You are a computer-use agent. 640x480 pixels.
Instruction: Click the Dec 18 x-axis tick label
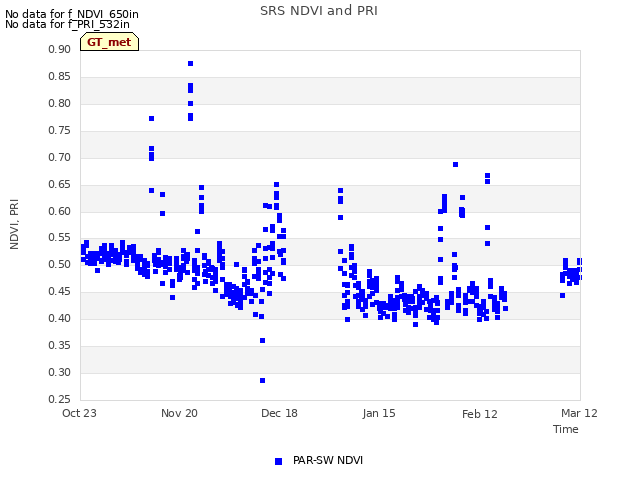pos(279,413)
